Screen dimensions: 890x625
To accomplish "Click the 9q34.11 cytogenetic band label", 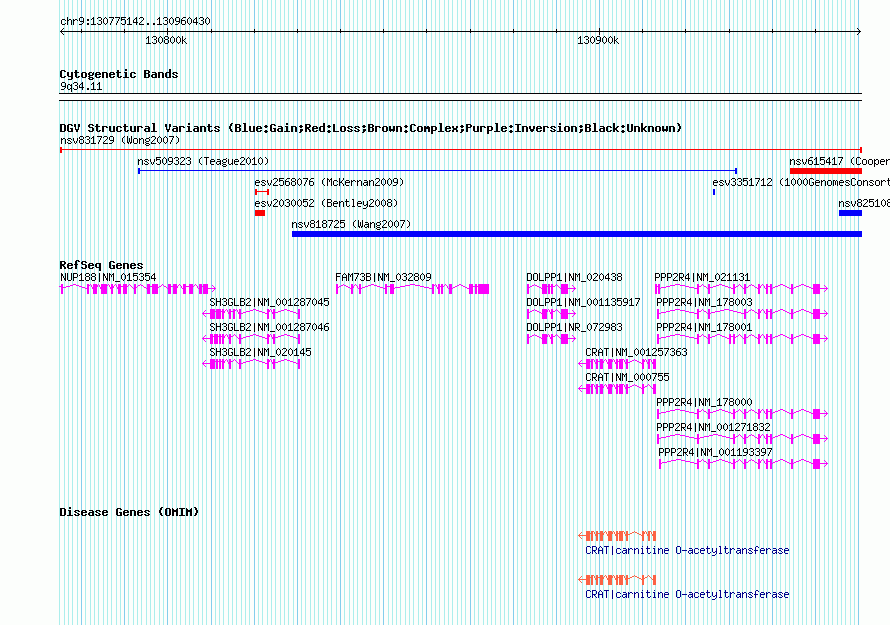I will pos(81,86).
